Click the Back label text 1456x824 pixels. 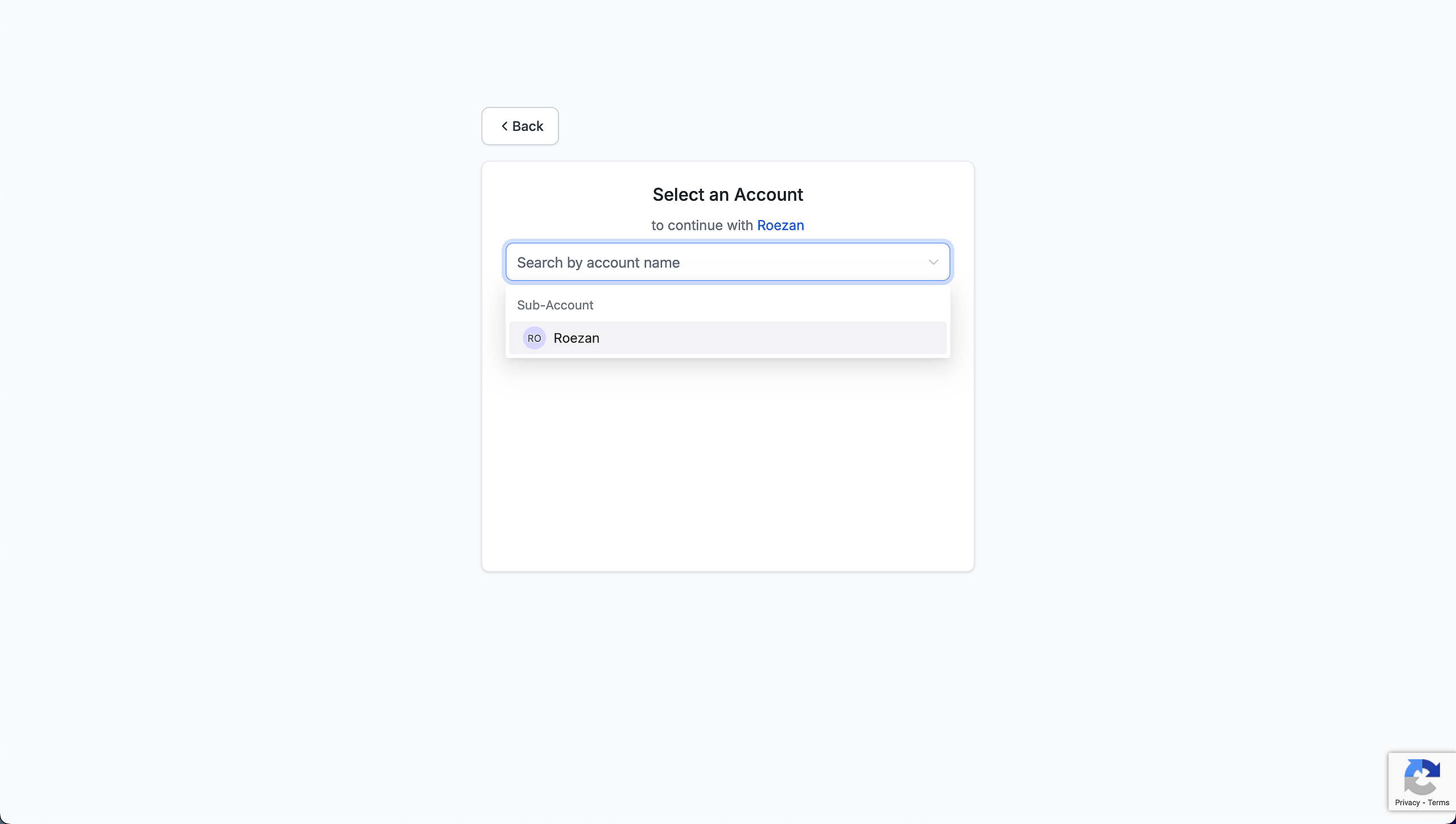528,126
